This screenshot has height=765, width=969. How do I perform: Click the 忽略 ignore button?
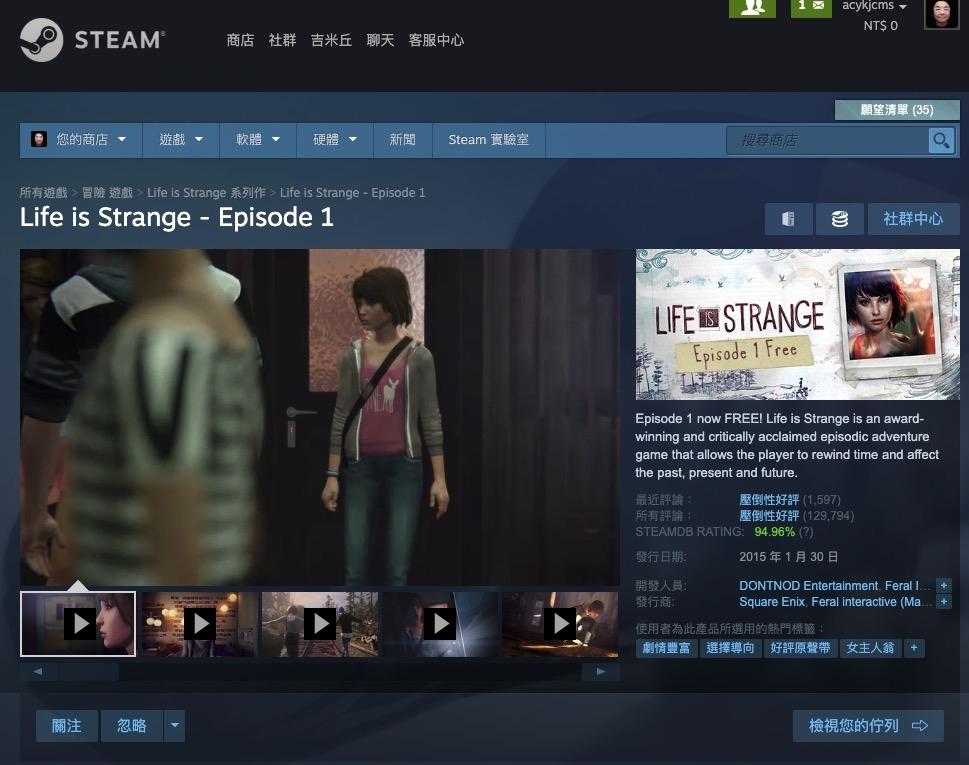click(132, 725)
